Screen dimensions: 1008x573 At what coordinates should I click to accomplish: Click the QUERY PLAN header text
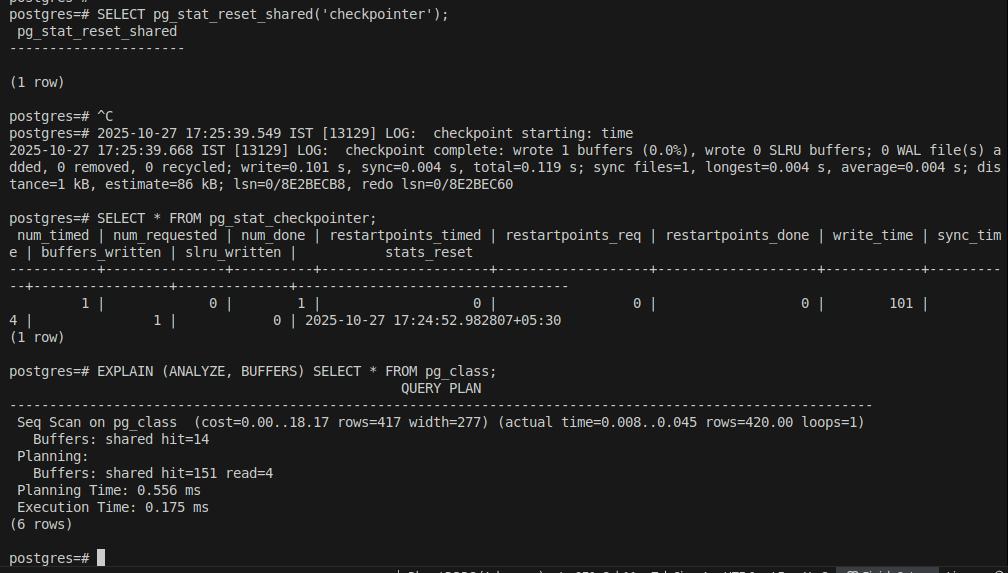(x=441, y=388)
